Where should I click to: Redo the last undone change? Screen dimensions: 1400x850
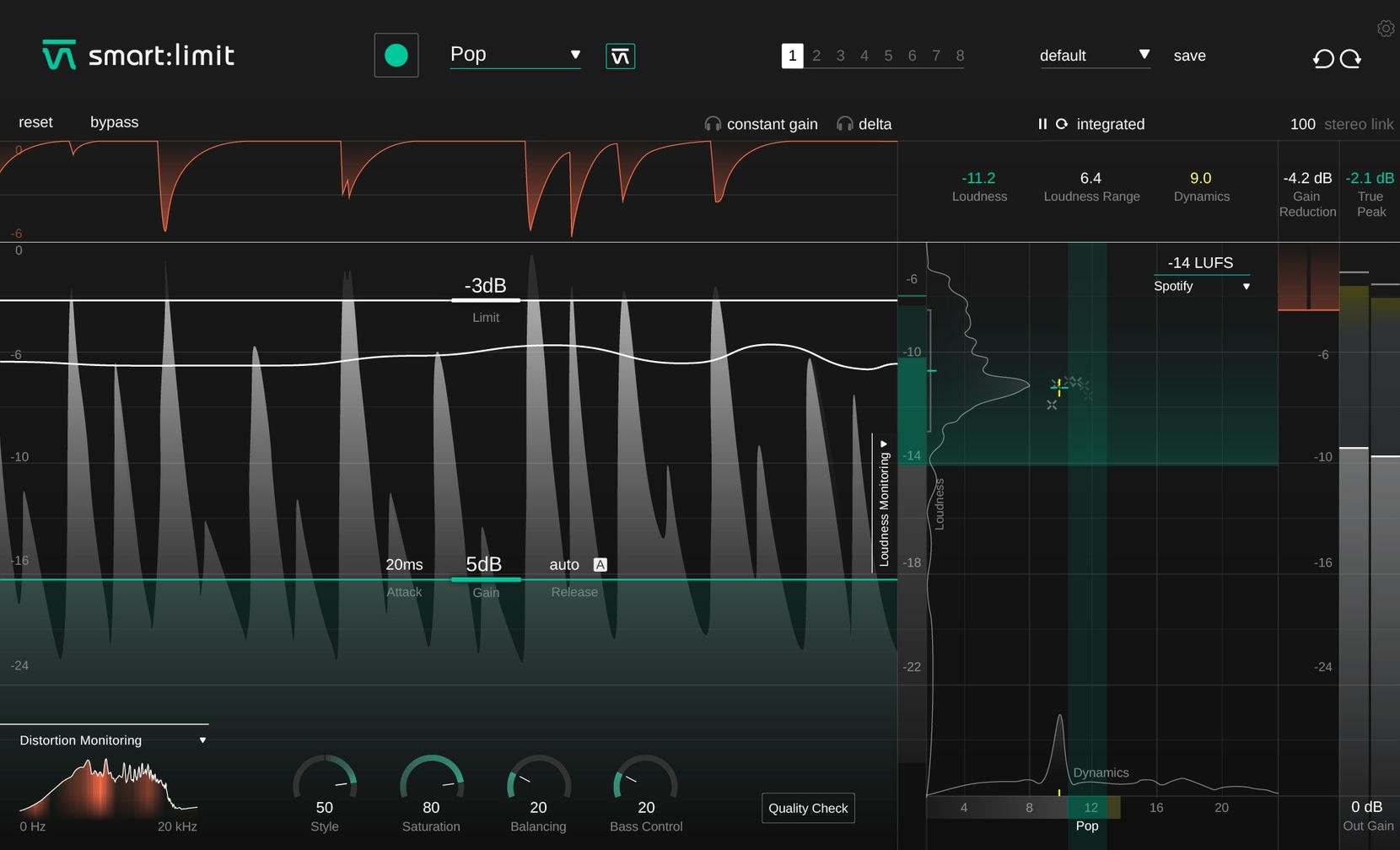click(x=1351, y=58)
